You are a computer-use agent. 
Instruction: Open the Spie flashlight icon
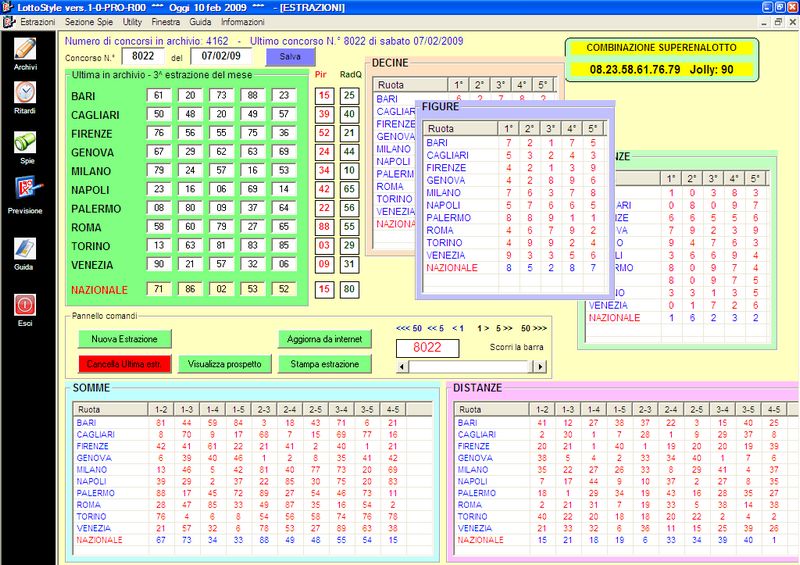25,142
